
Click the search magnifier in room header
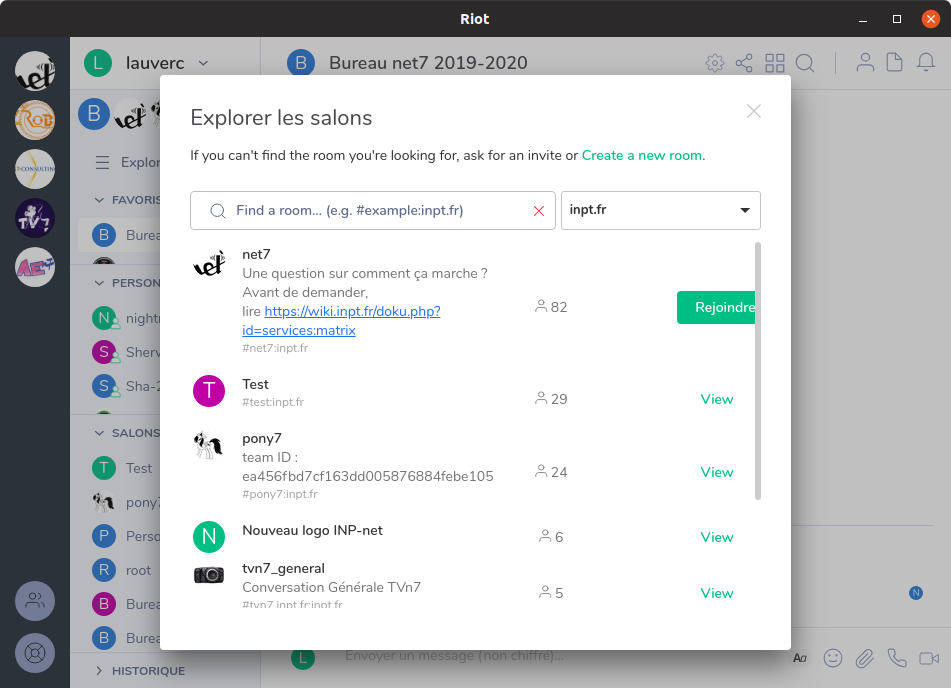coord(805,63)
